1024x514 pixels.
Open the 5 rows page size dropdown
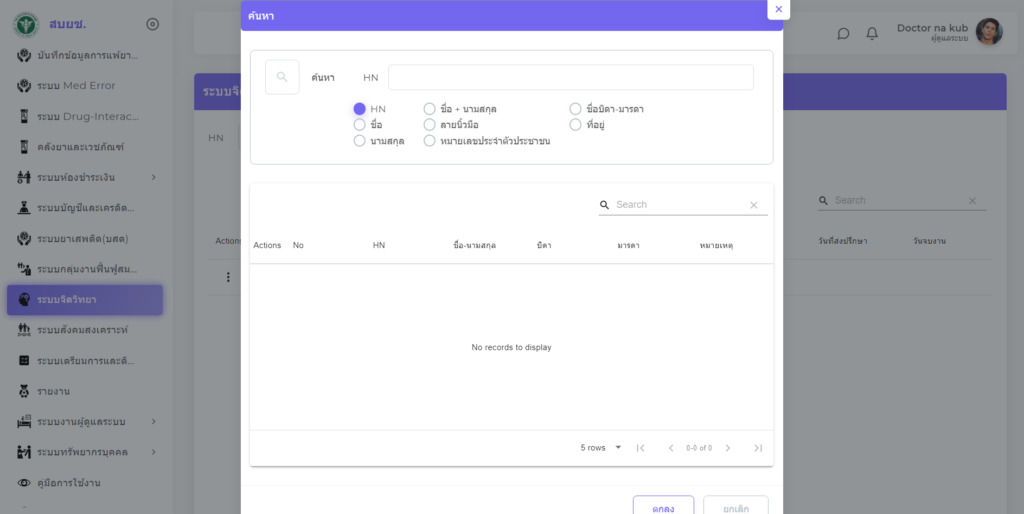pos(601,448)
